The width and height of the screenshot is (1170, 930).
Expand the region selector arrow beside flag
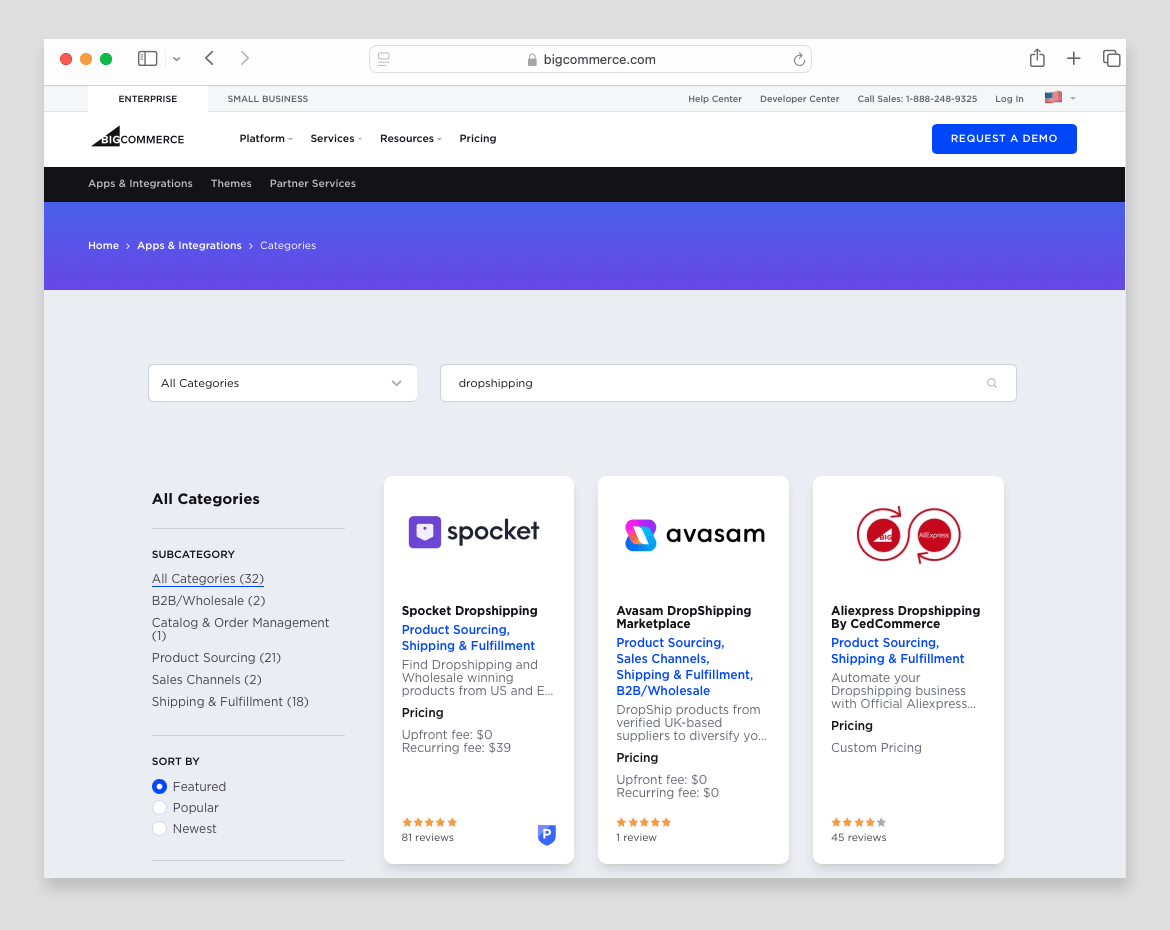[x=1073, y=99]
